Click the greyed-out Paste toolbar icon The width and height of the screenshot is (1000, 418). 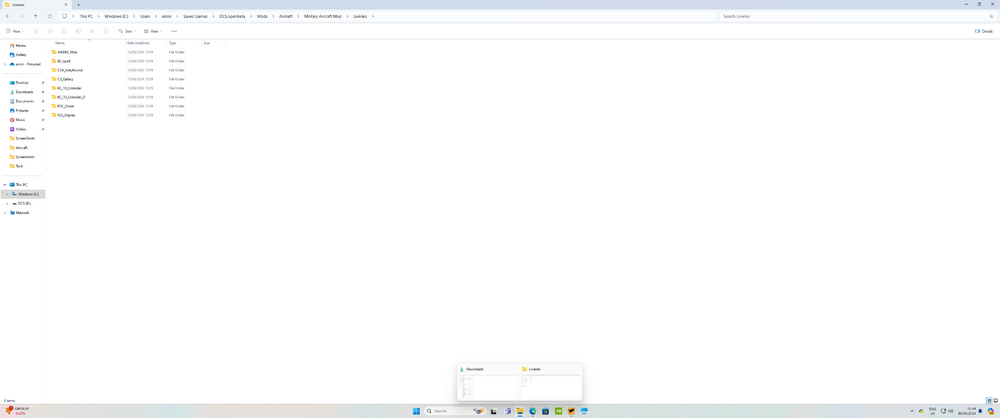pos(64,31)
